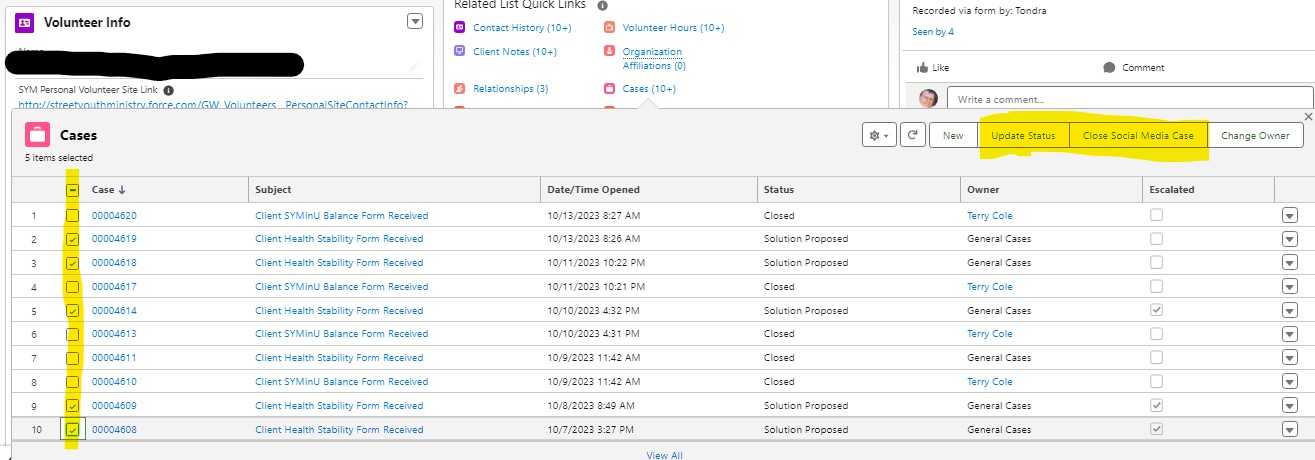Click the Update Status button

pos(1023,135)
